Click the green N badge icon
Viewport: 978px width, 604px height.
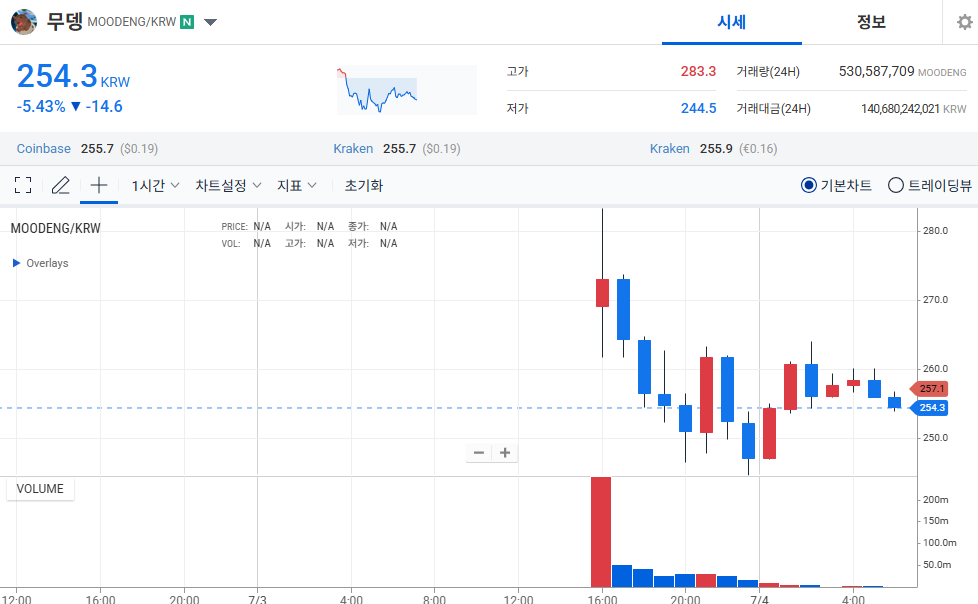pyautogui.click(x=186, y=22)
